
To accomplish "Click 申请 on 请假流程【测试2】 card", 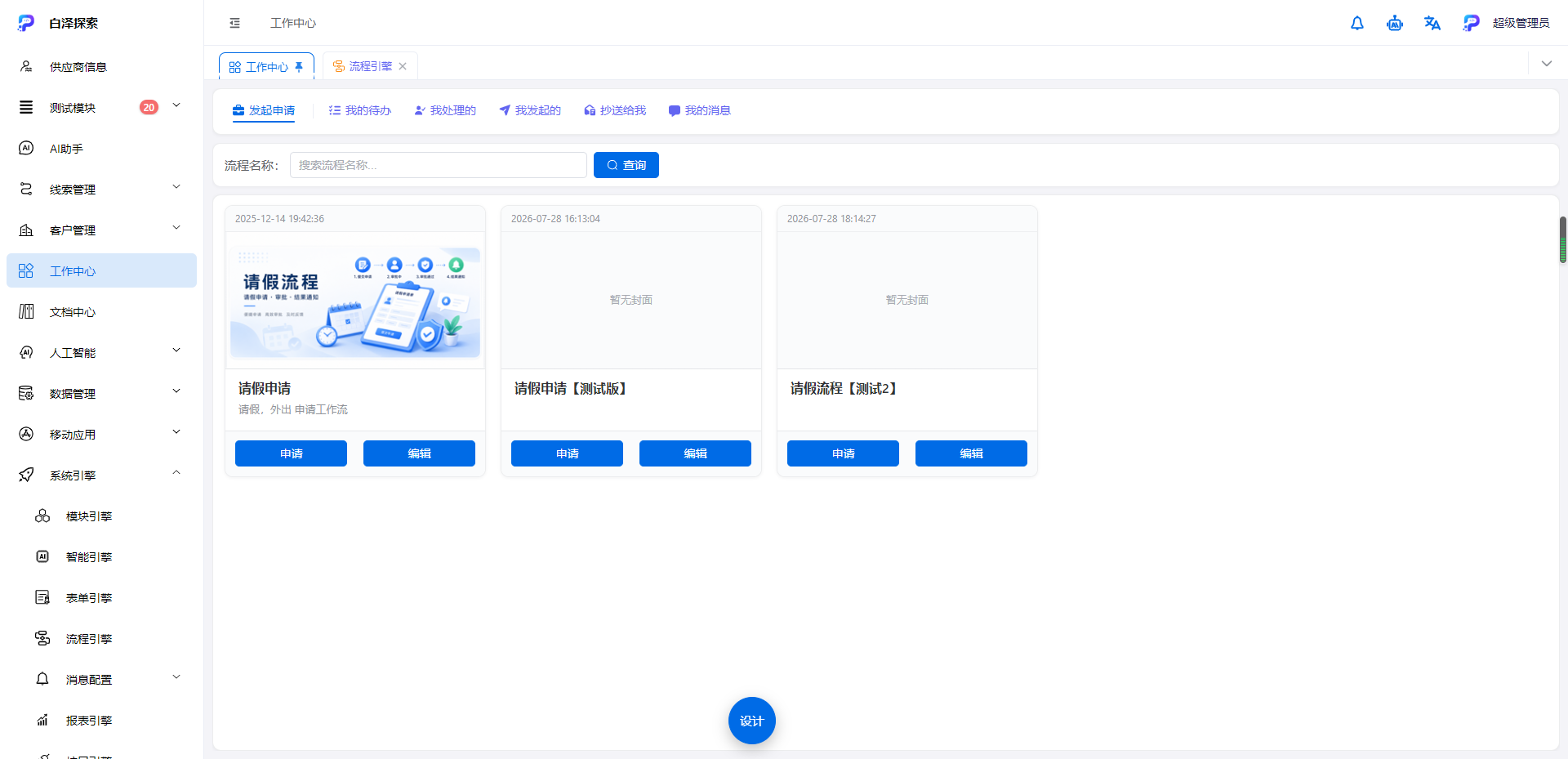I will 843,453.
